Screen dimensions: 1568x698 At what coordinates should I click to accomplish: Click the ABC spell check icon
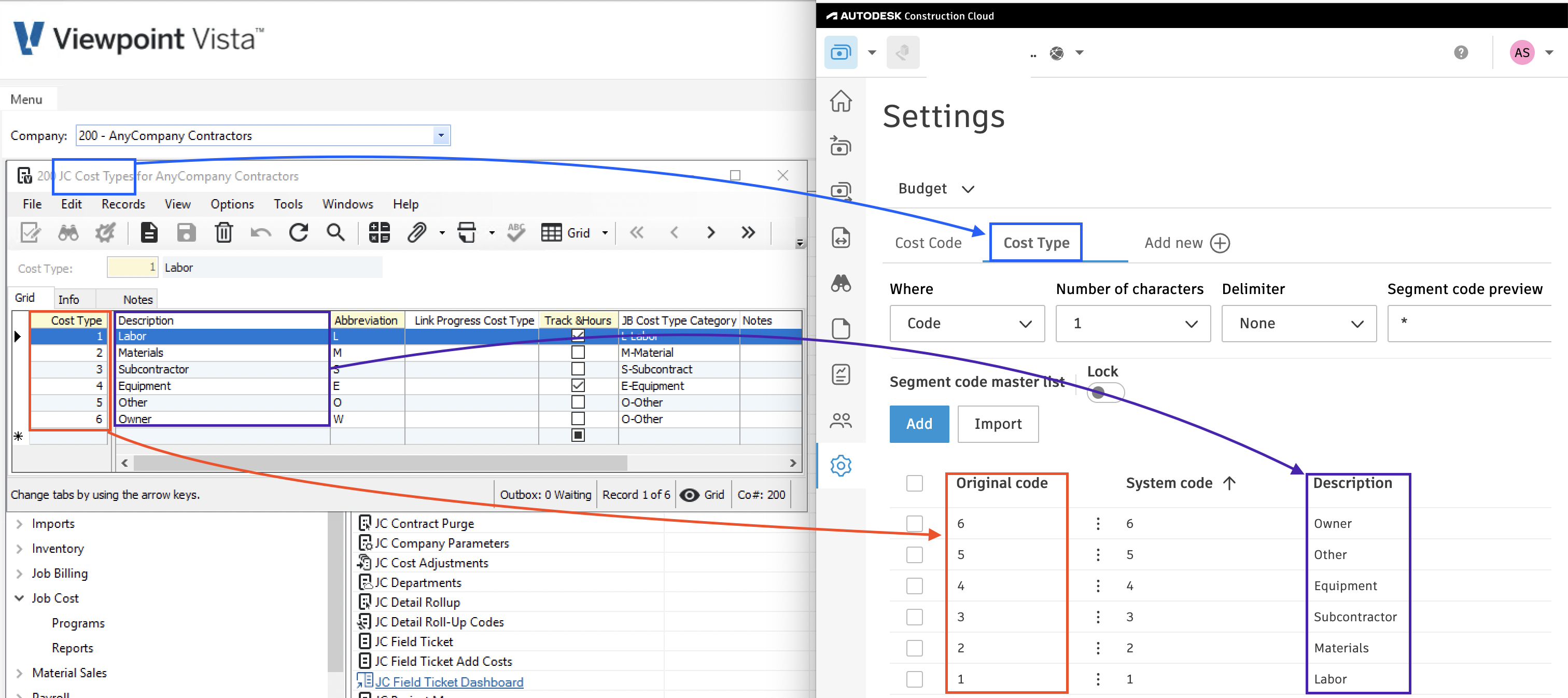click(x=515, y=232)
